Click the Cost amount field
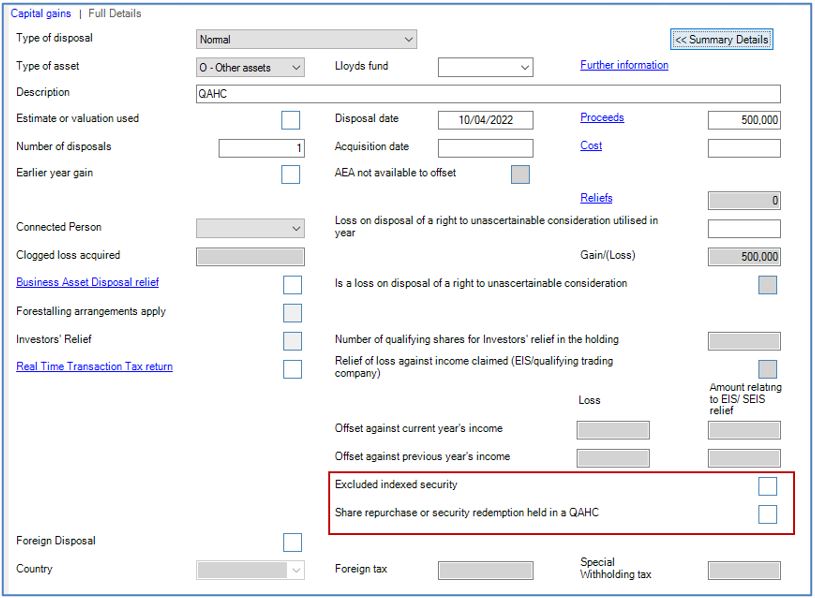 744,148
